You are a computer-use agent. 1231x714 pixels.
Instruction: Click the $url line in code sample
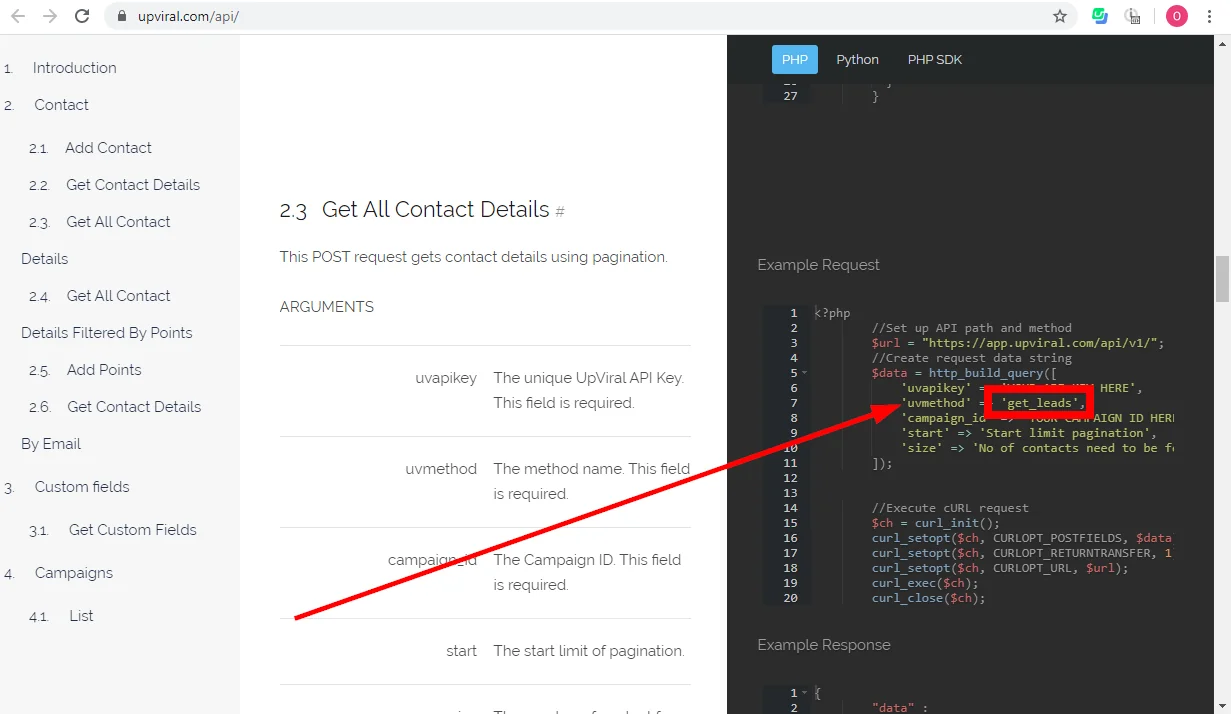1018,343
